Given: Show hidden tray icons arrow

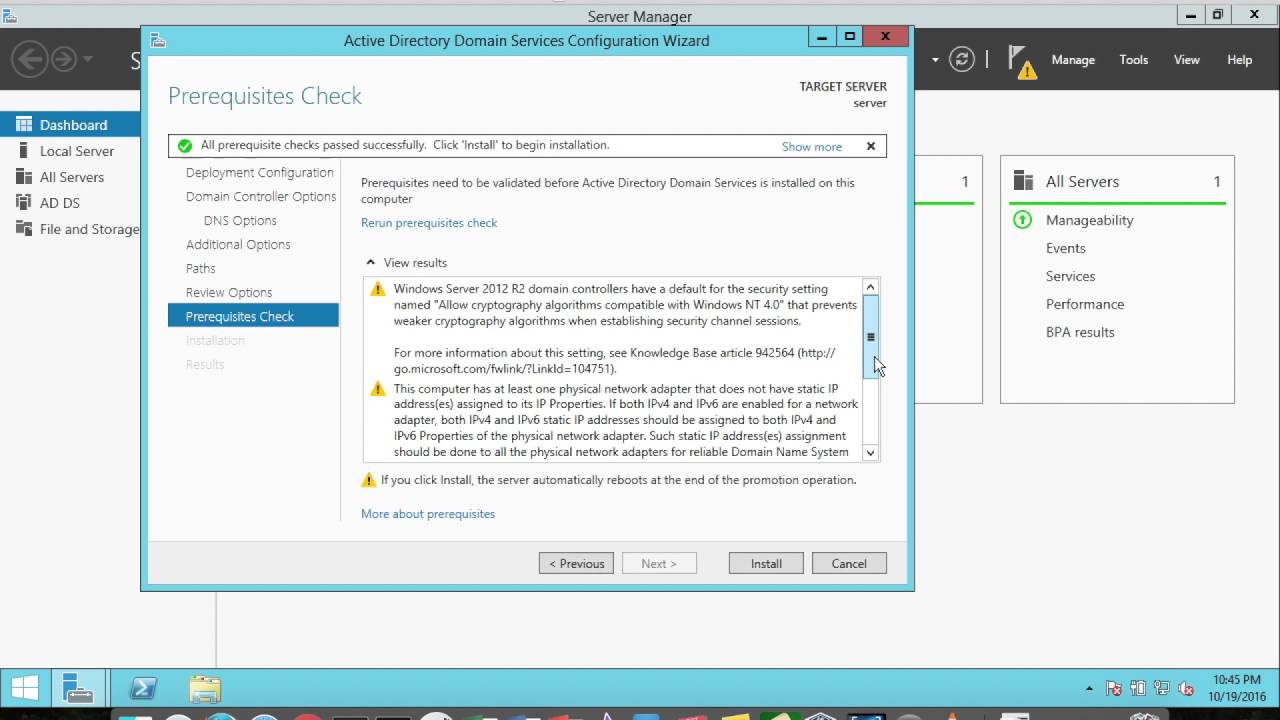Looking at the screenshot, I should [1090, 689].
